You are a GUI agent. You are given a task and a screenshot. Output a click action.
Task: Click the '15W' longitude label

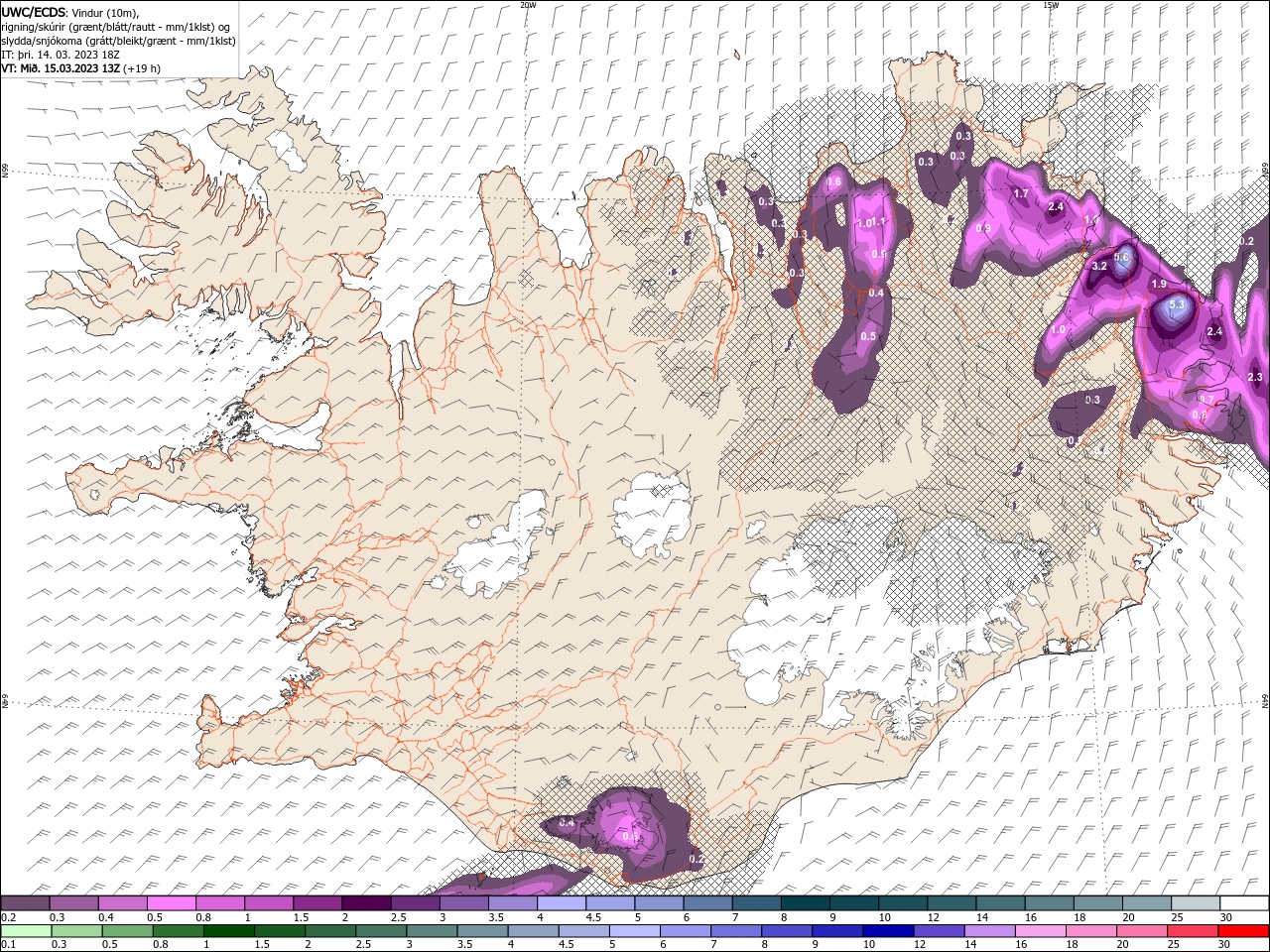[x=1050, y=5]
